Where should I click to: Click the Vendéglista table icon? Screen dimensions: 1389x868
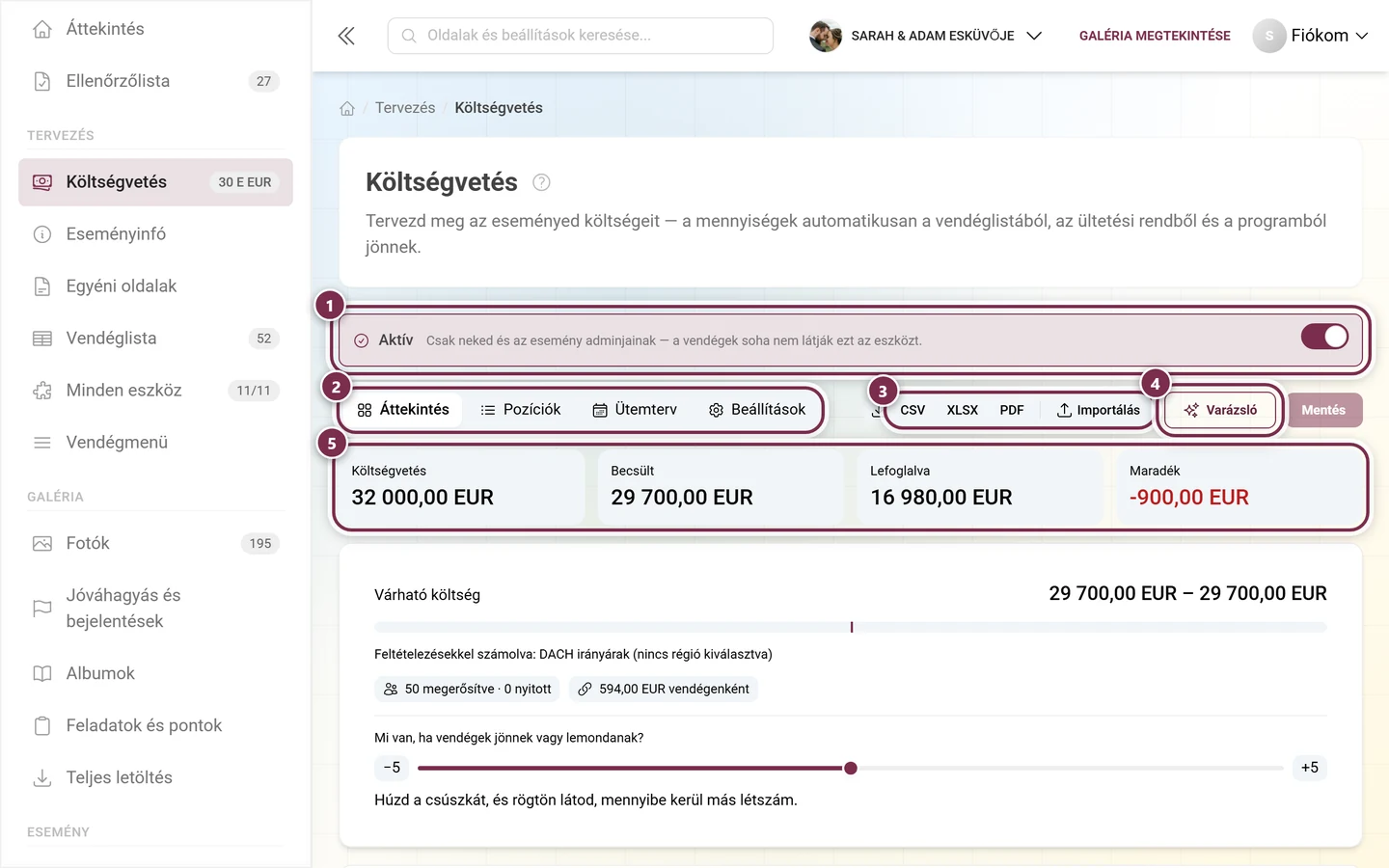coord(42,339)
